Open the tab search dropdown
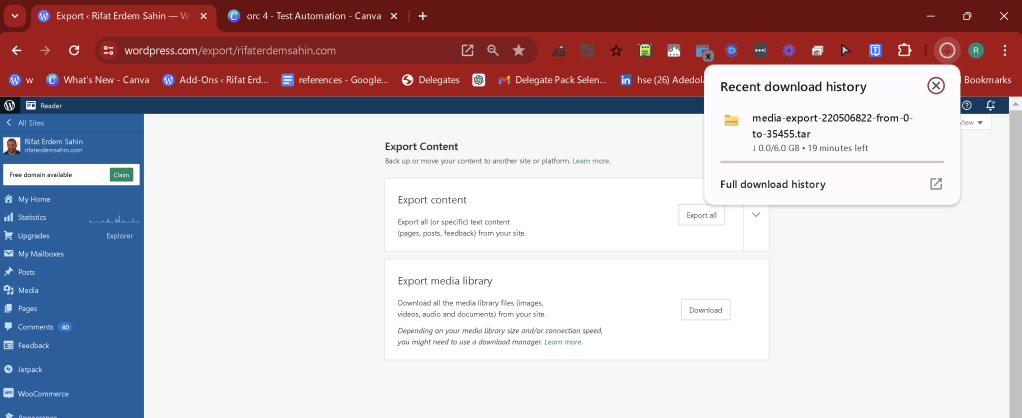1022x418 pixels. (x=14, y=16)
